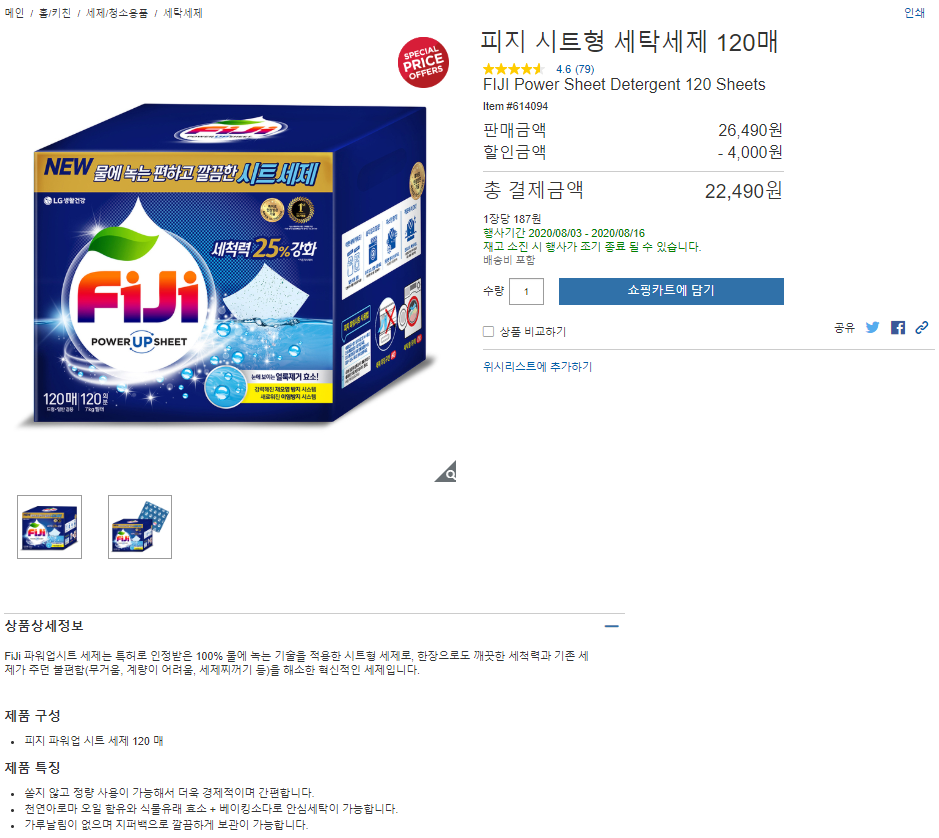Select the first FiJi box thumbnail

pyautogui.click(x=49, y=527)
